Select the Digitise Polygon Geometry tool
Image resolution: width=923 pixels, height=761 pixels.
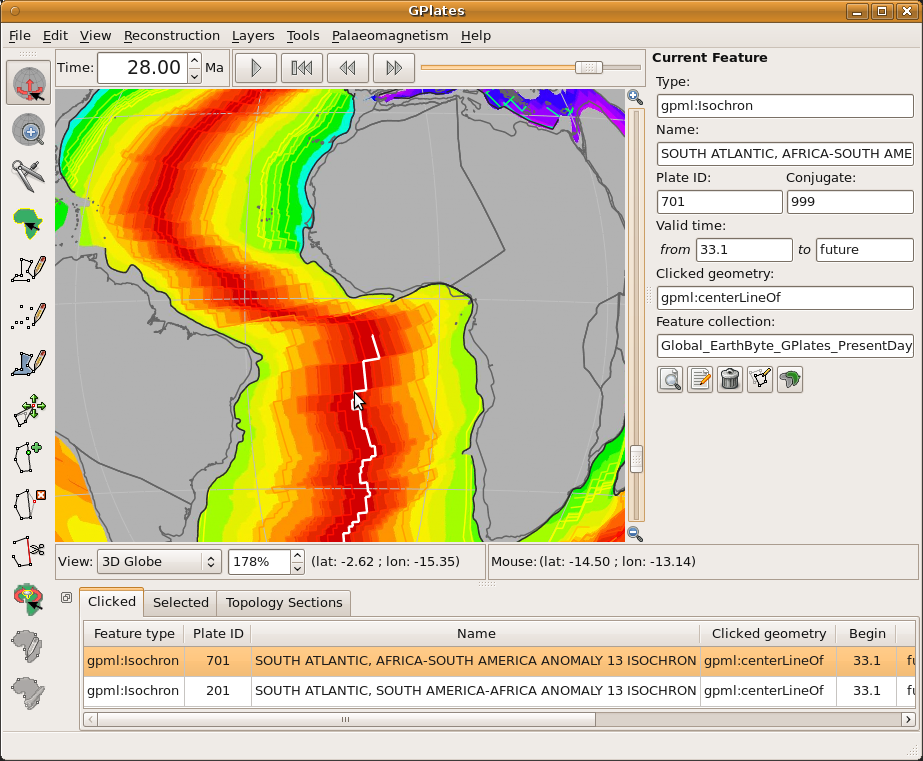click(28, 363)
